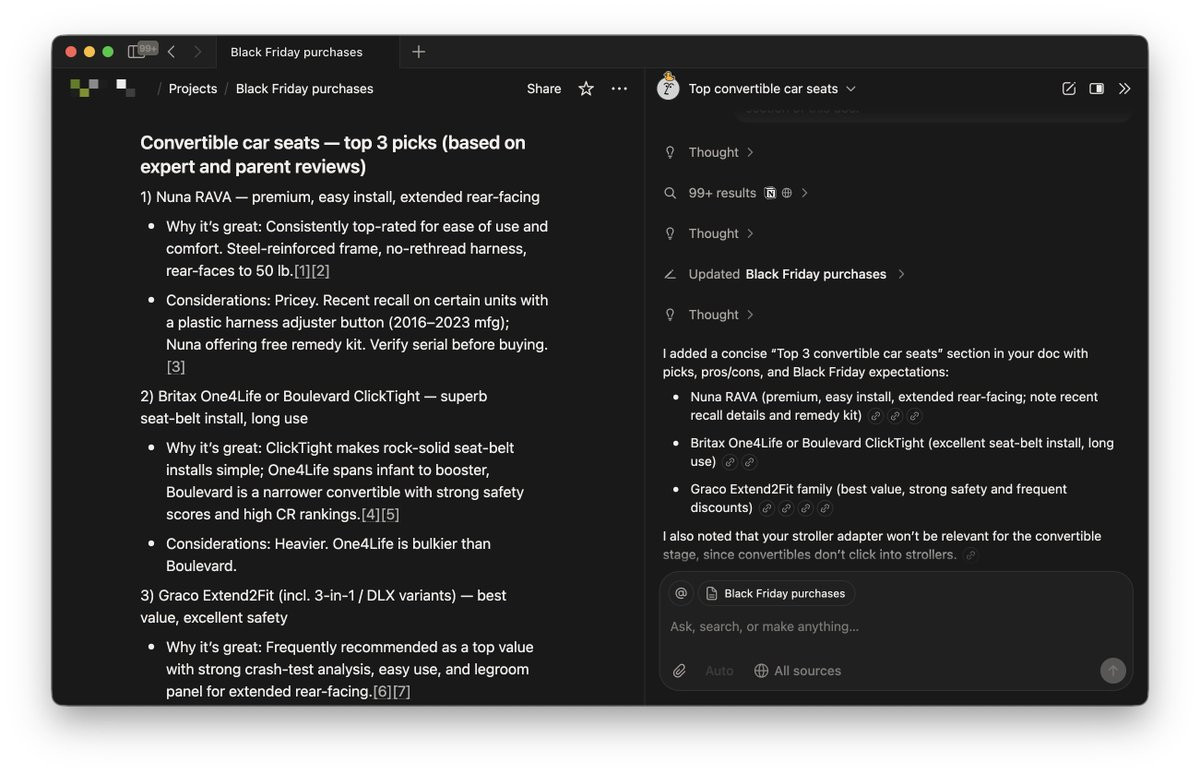Viewport: 1200px width, 774px height.
Task: Open the second source link after frequent discounts
Action: pos(786,508)
